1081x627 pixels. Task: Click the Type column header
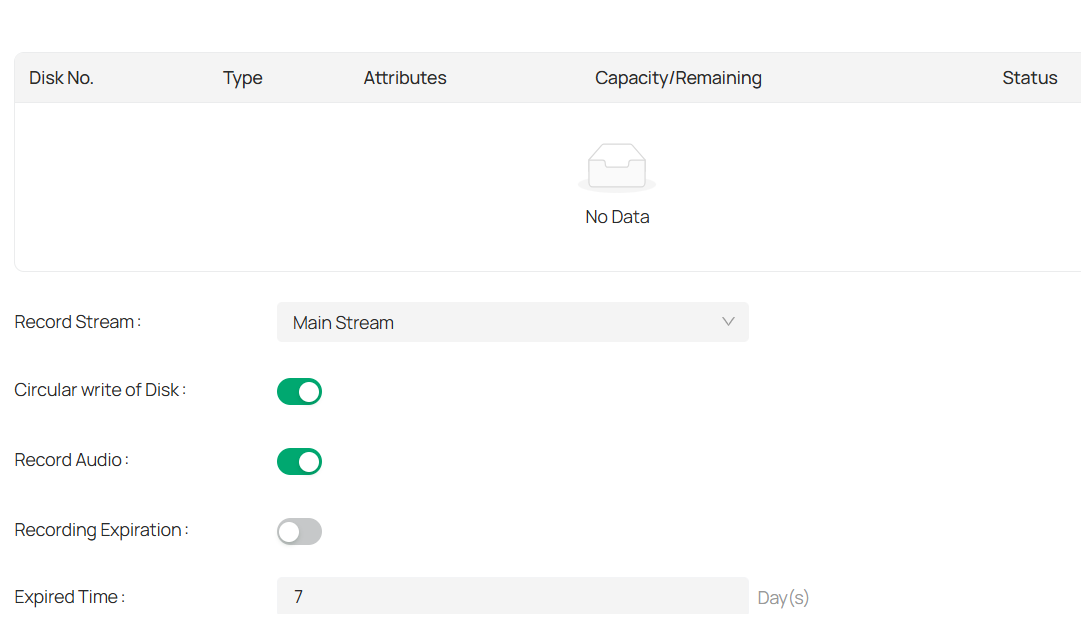point(243,77)
